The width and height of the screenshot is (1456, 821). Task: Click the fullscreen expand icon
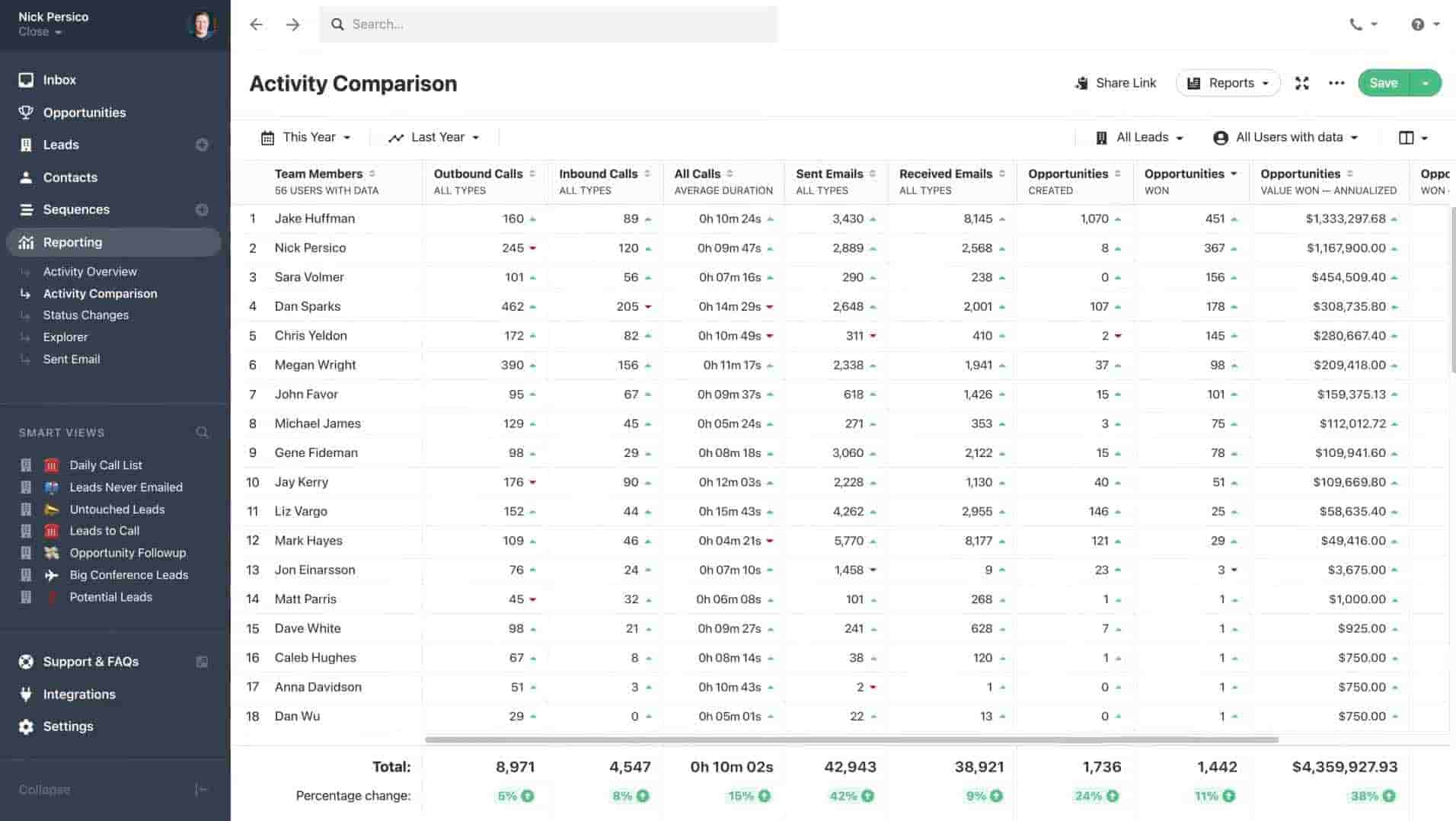[1301, 83]
